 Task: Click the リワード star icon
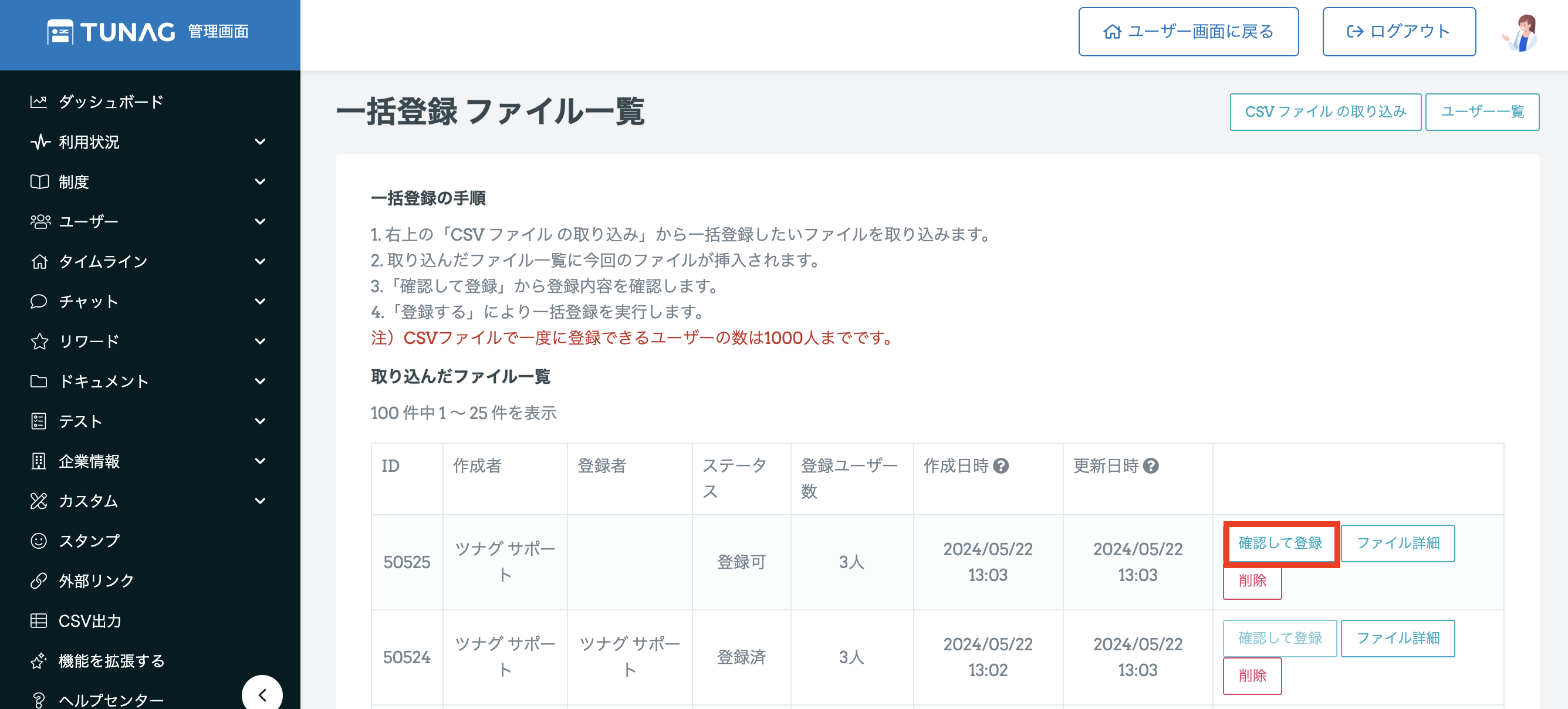pos(39,342)
